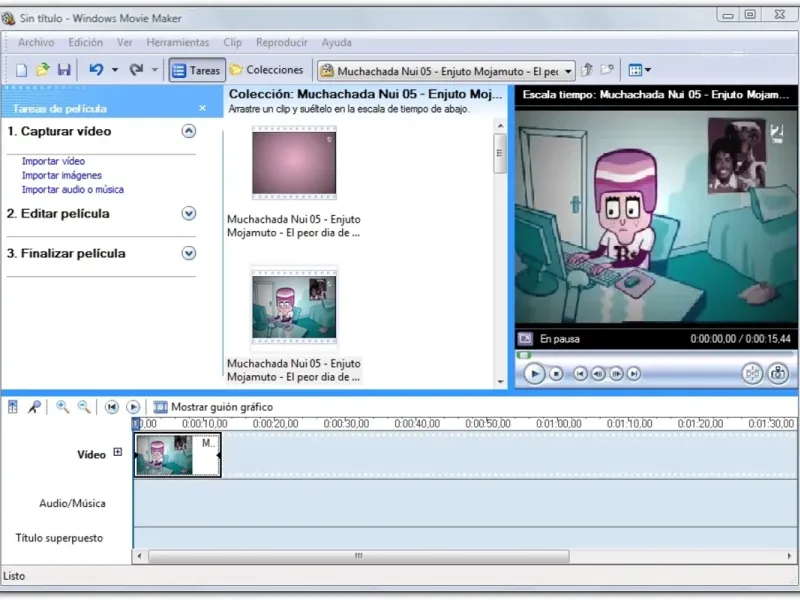Viewport: 800px width, 600px height.
Task: Open the narrate timeline microphone tool
Action: (34, 407)
